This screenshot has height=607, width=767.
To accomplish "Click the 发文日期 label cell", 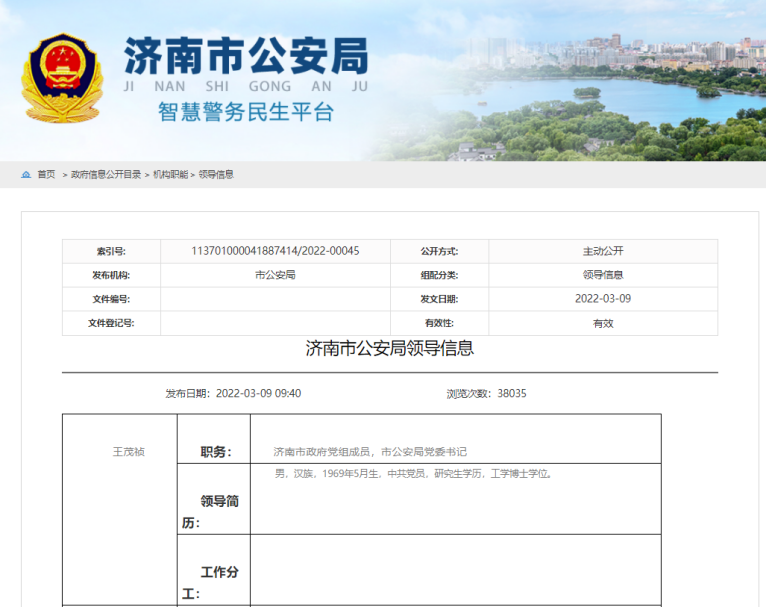I will 439,299.
